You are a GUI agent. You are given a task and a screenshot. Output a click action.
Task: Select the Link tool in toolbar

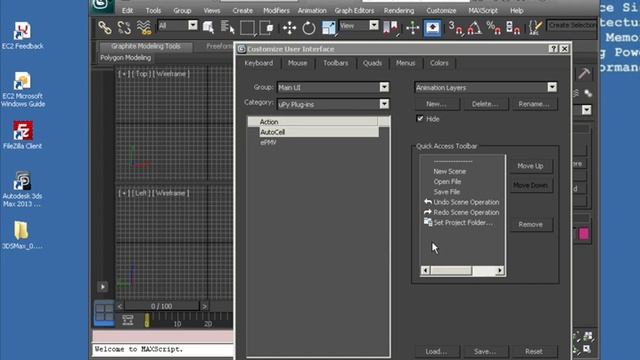click(x=104, y=28)
